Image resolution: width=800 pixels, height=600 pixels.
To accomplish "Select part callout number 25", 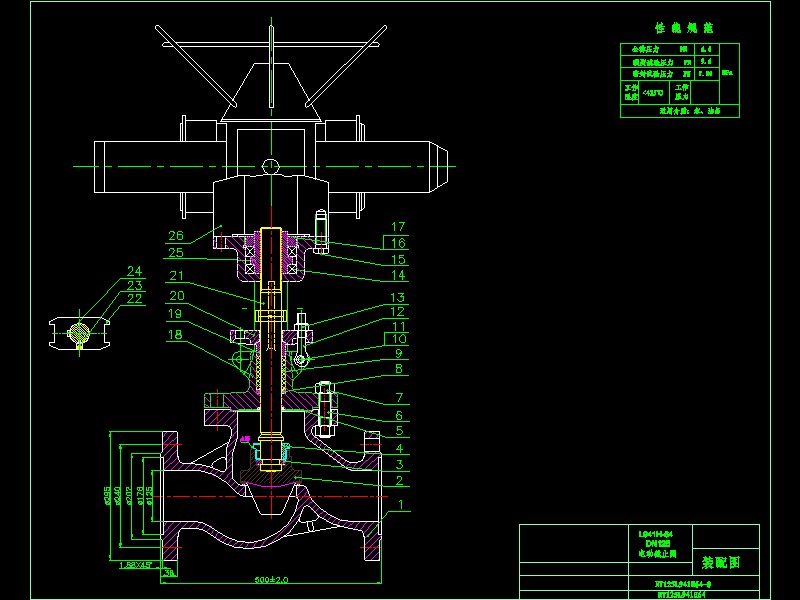I will point(176,252).
